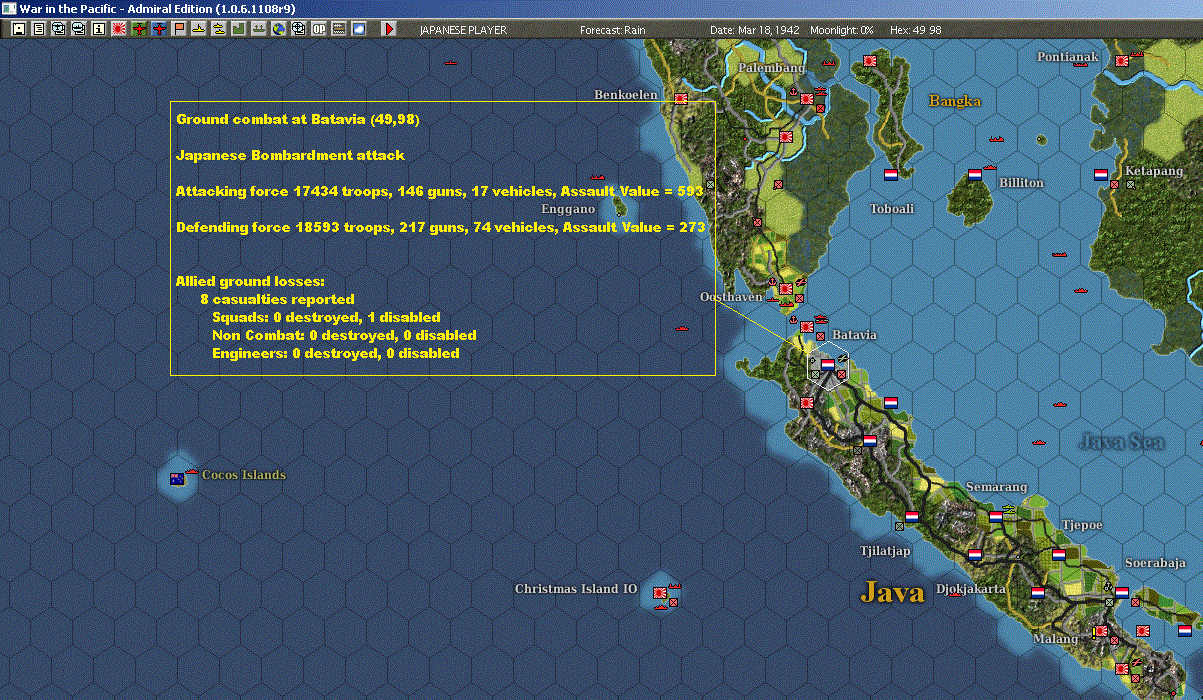
Task: Click 'Engineers: 0 destroyed, 0 disabled' line
Action: pos(336,353)
